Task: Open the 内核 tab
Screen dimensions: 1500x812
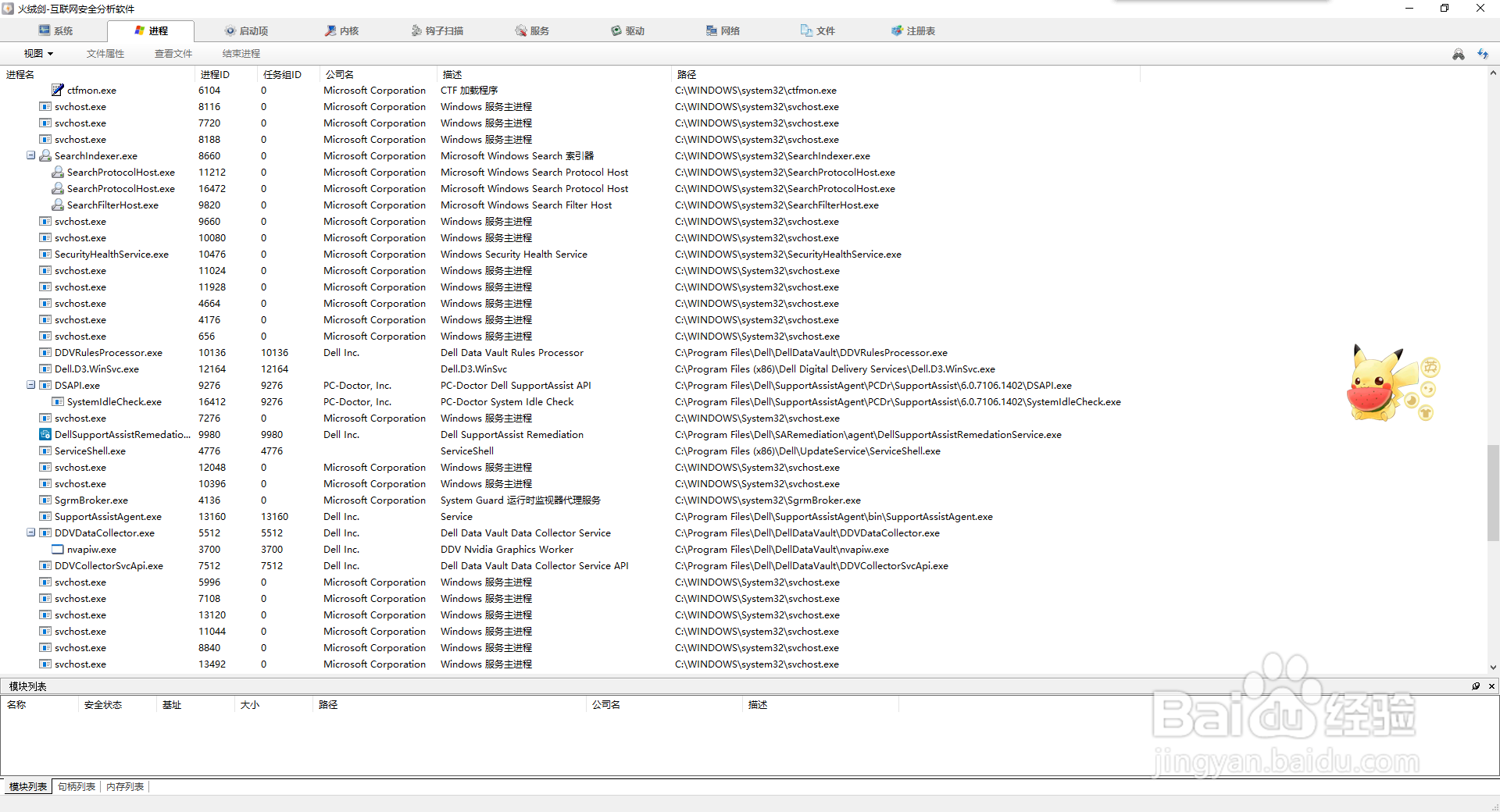Action: 341,30
